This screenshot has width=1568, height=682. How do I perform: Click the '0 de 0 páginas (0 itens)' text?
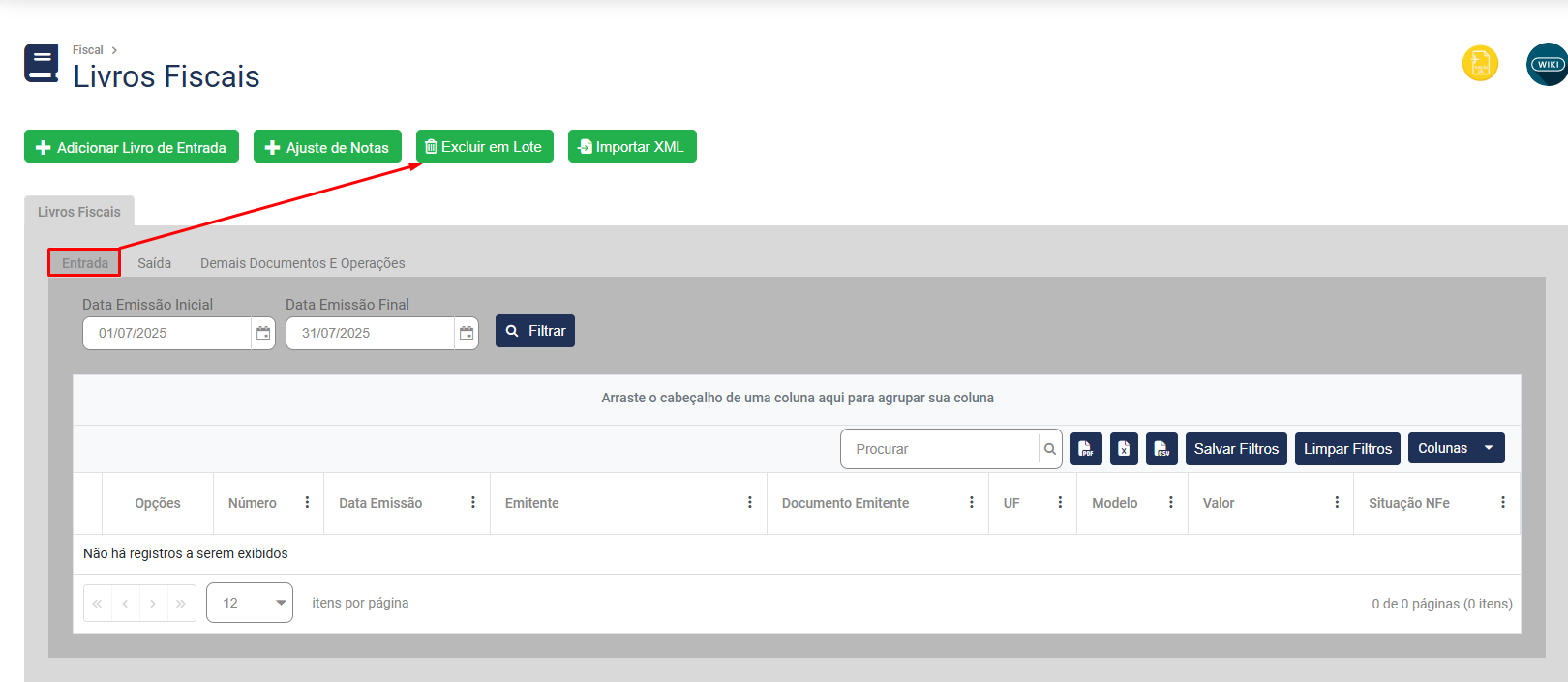(x=1442, y=604)
